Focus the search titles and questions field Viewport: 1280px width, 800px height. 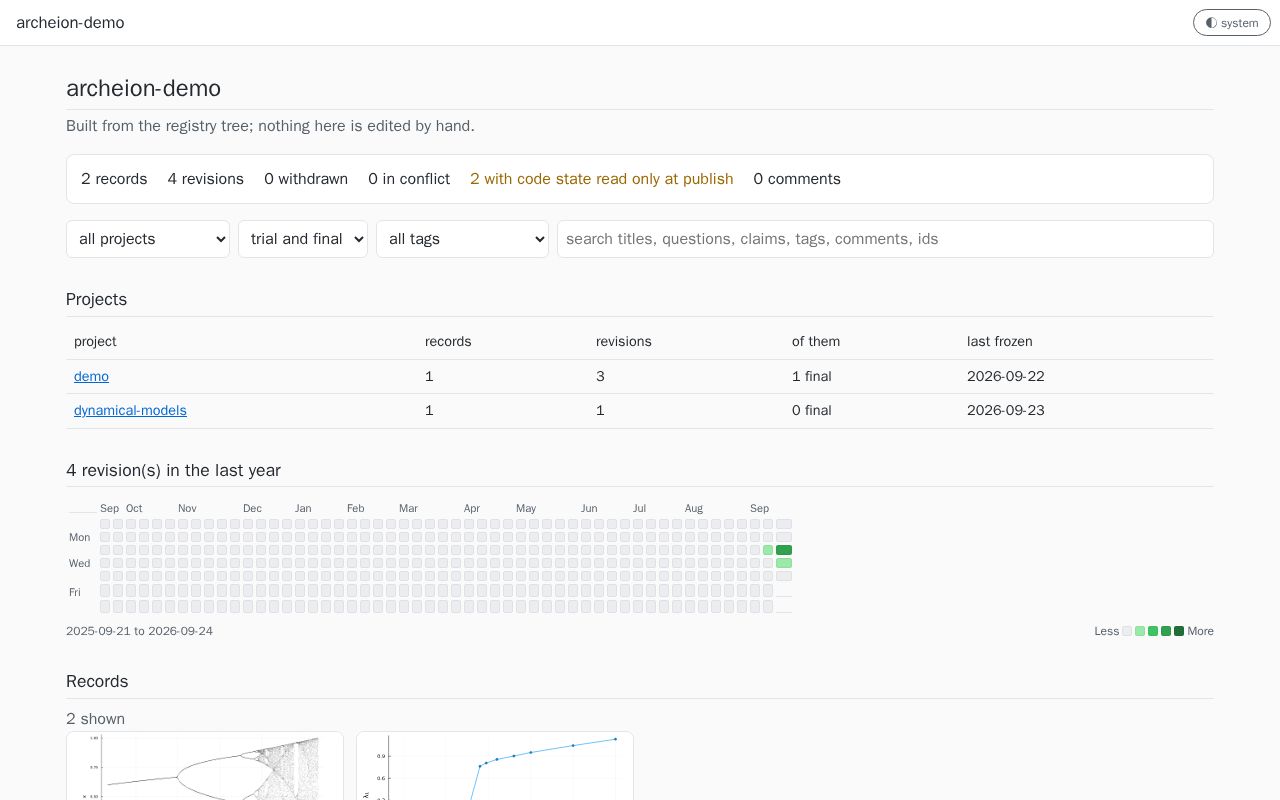[x=885, y=239]
